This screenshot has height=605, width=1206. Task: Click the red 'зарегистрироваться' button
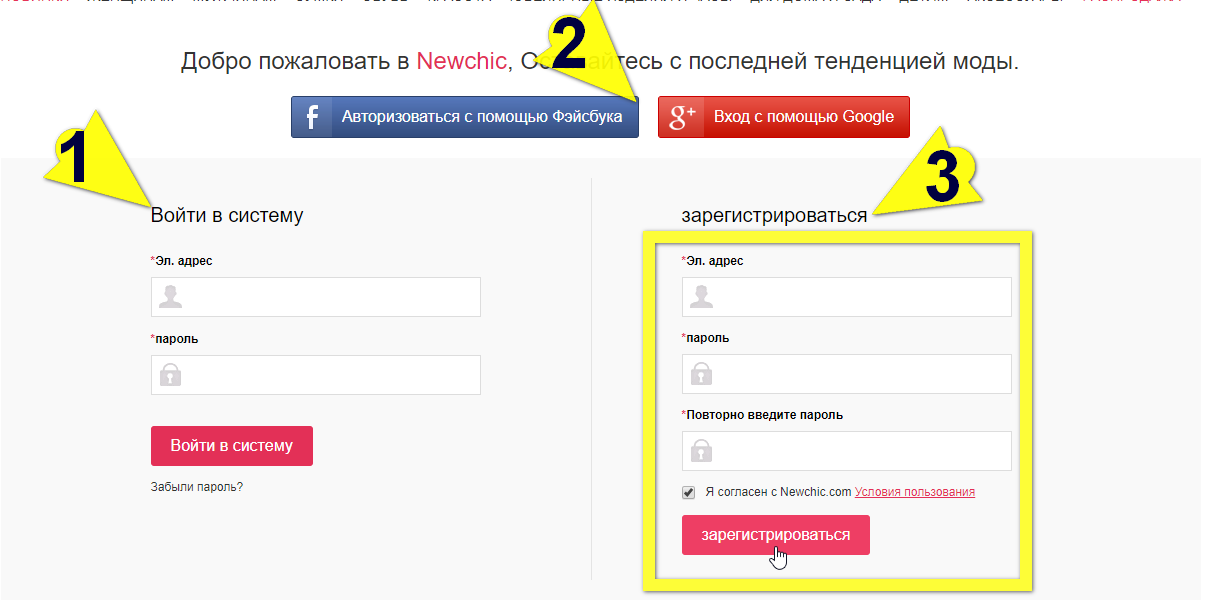click(x=776, y=535)
